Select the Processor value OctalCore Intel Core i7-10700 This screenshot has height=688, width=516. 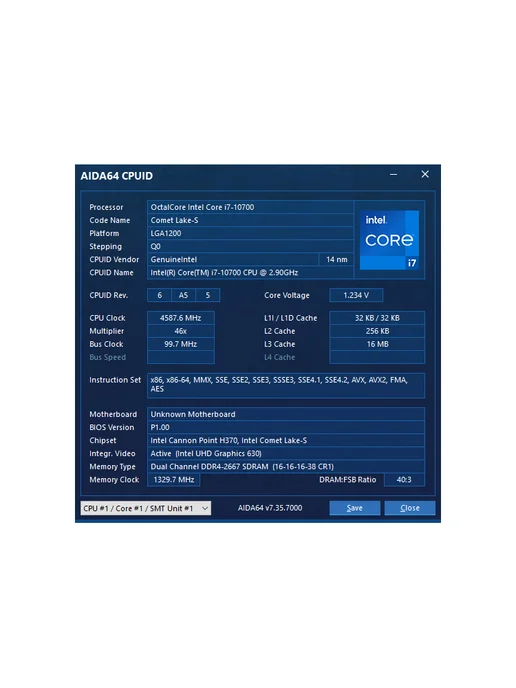250,207
